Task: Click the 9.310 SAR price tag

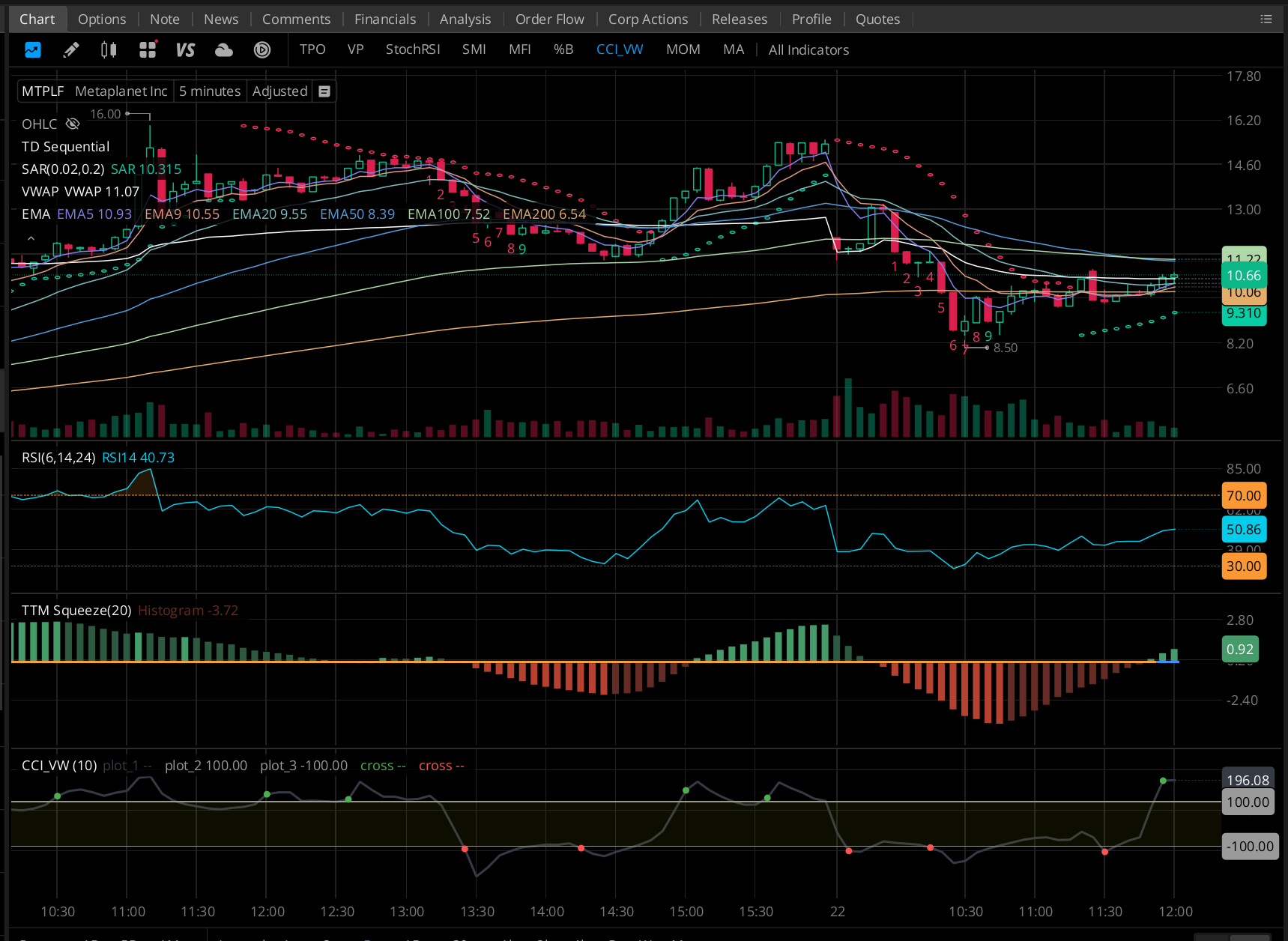Action: pos(1244,313)
